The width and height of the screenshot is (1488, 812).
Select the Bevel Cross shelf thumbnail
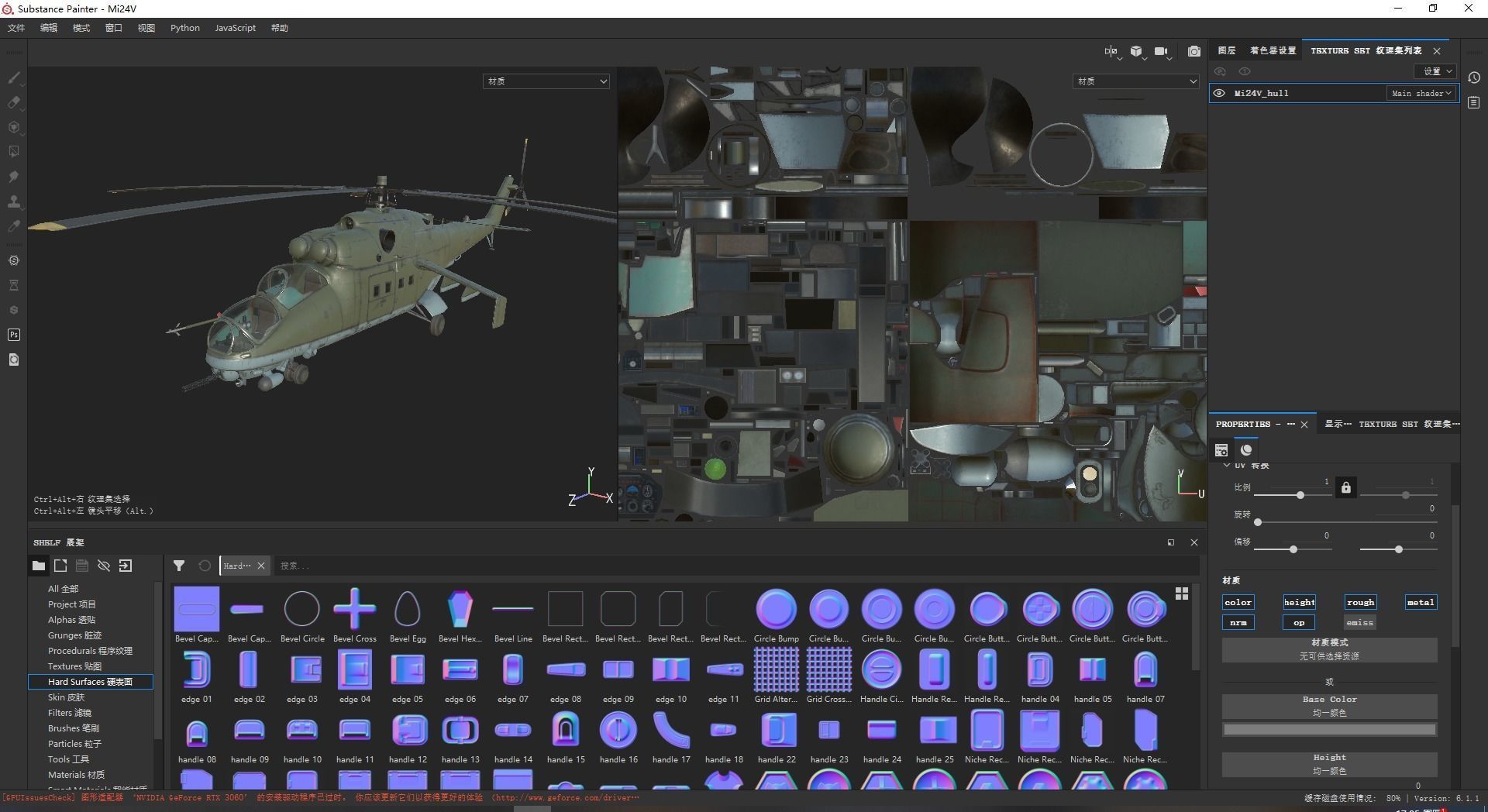coord(355,610)
